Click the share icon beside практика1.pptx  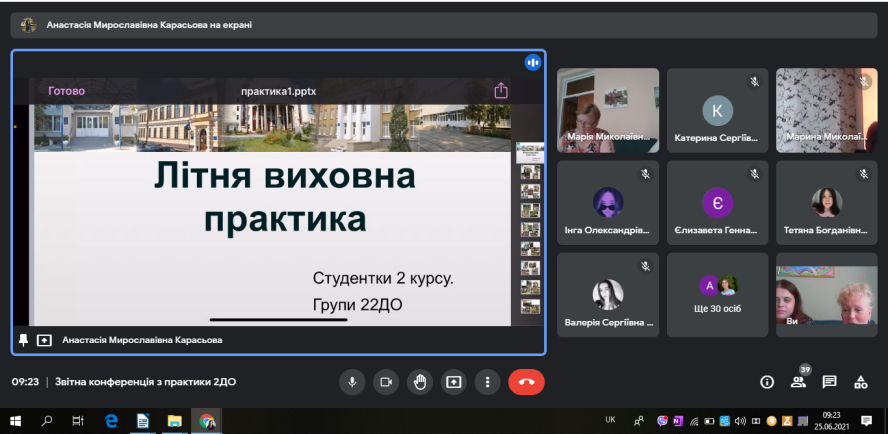click(501, 91)
